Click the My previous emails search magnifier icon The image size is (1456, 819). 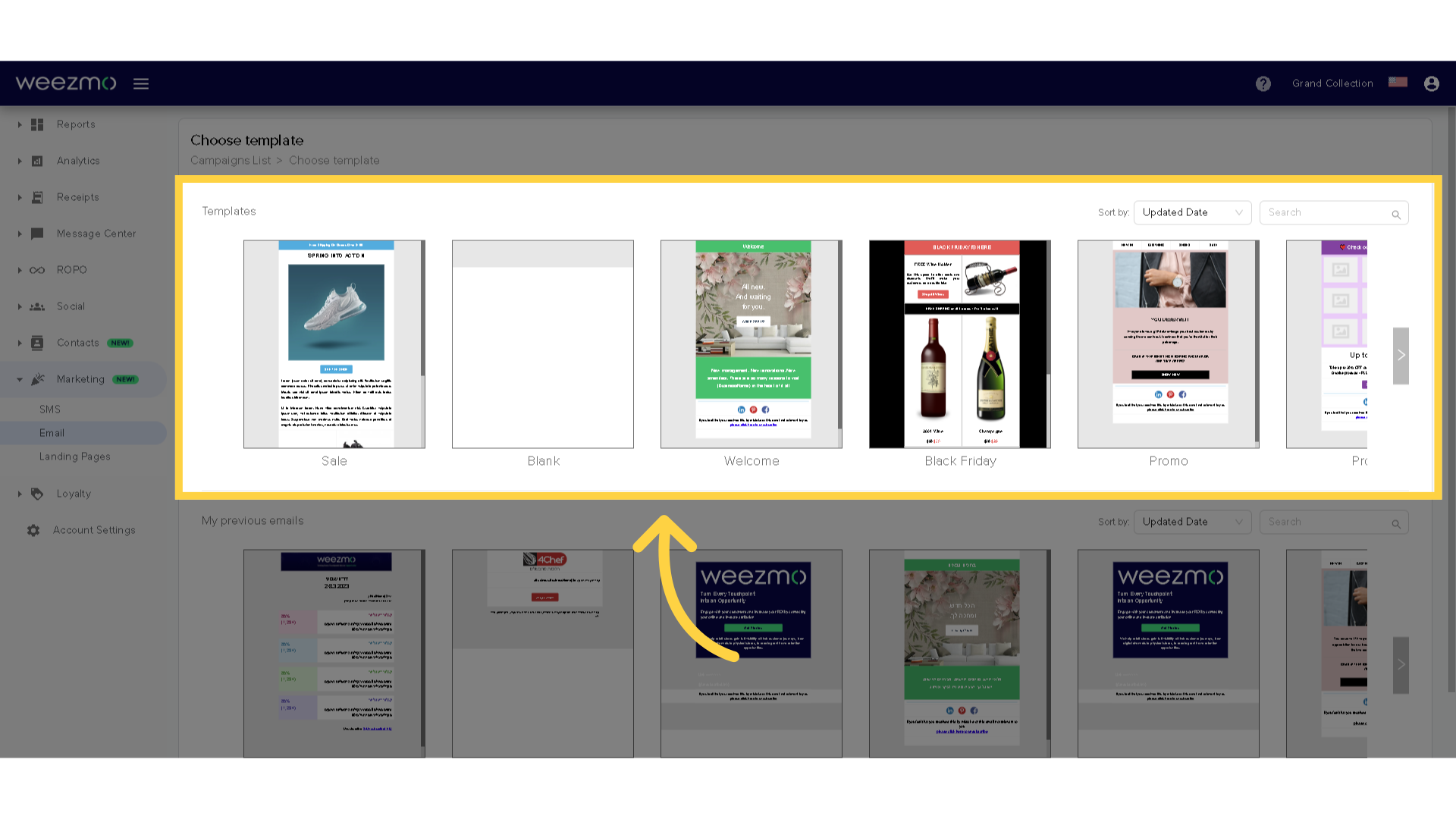point(1396,524)
